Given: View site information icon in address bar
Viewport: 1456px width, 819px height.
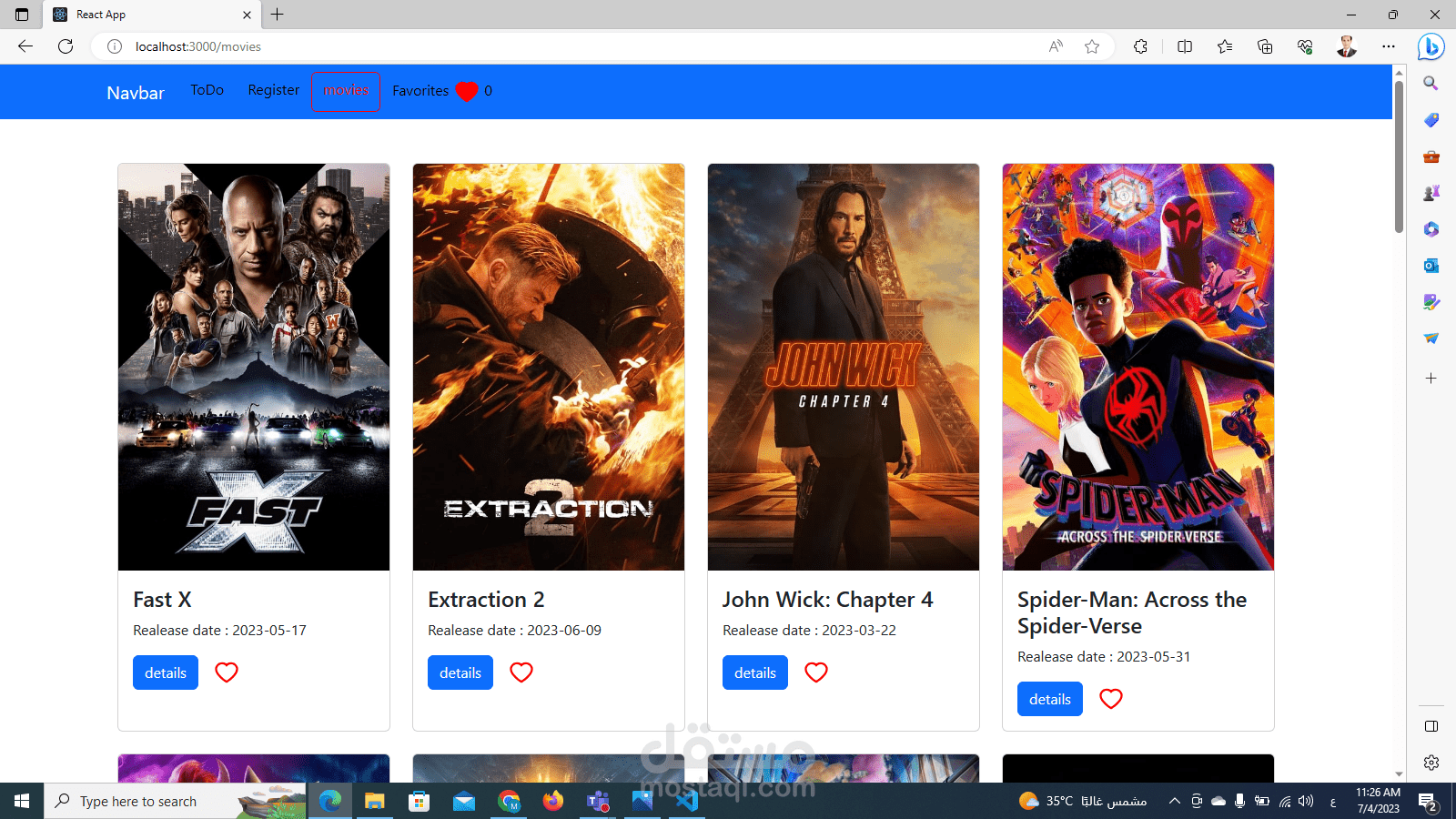Looking at the screenshot, I should click(115, 46).
